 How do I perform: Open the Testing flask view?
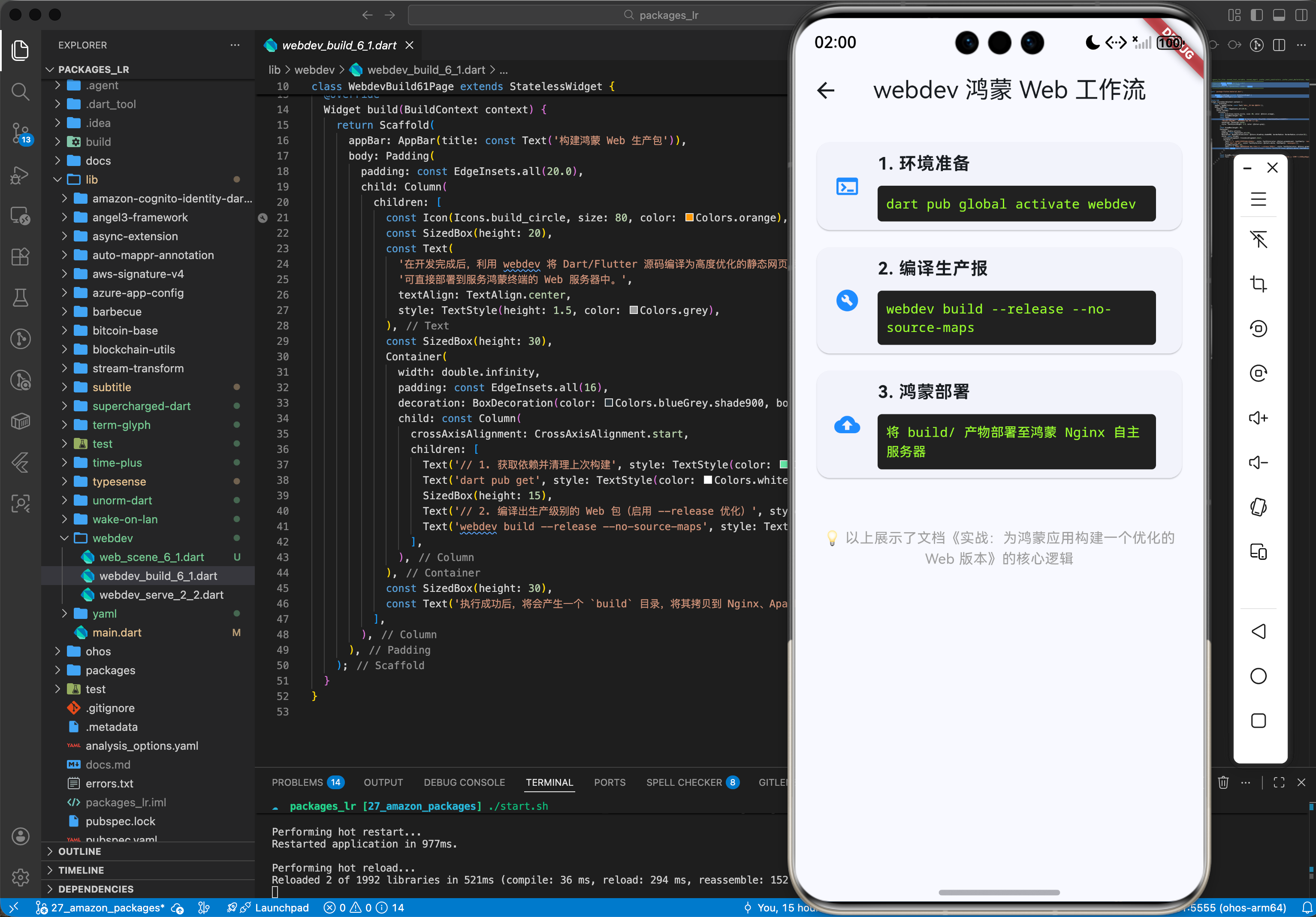(x=20, y=298)
